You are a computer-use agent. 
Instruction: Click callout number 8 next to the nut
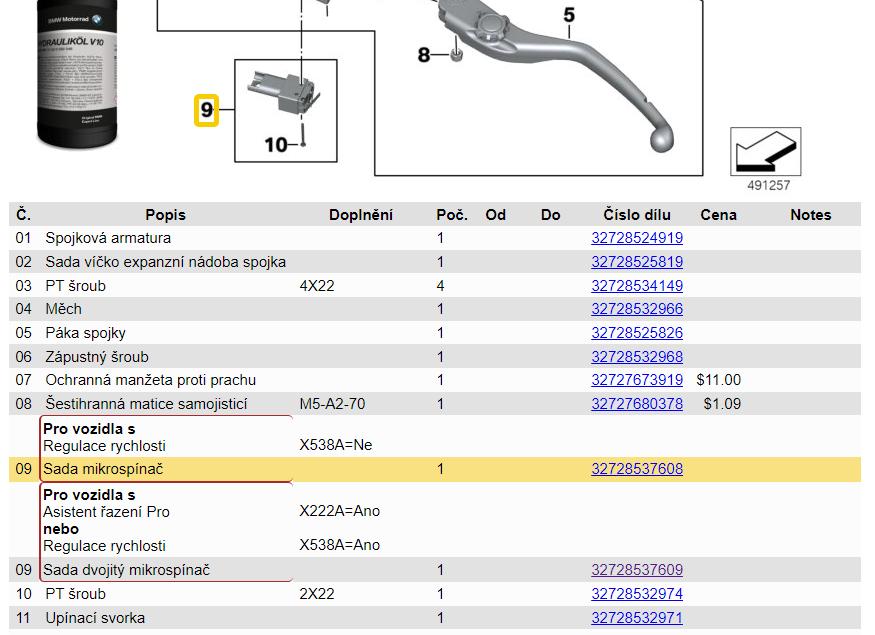pyautogui.click(x=424, y=55)
